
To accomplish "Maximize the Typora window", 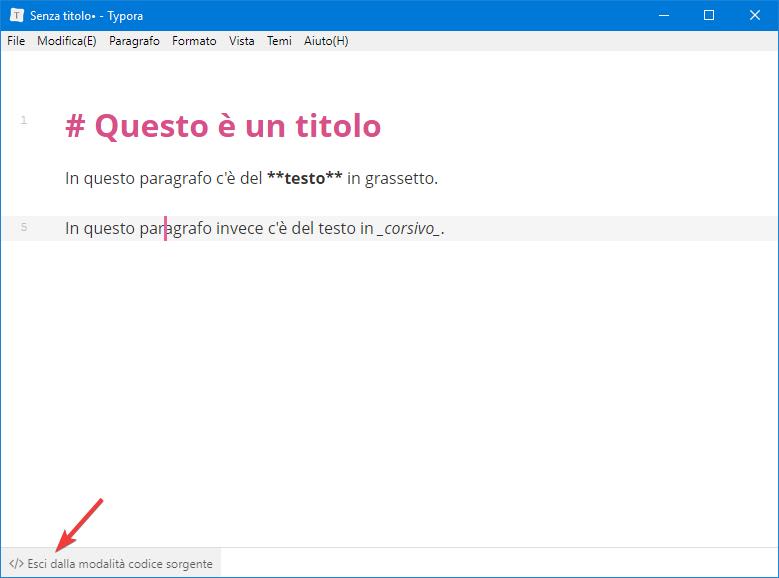I will coord(709,15).
